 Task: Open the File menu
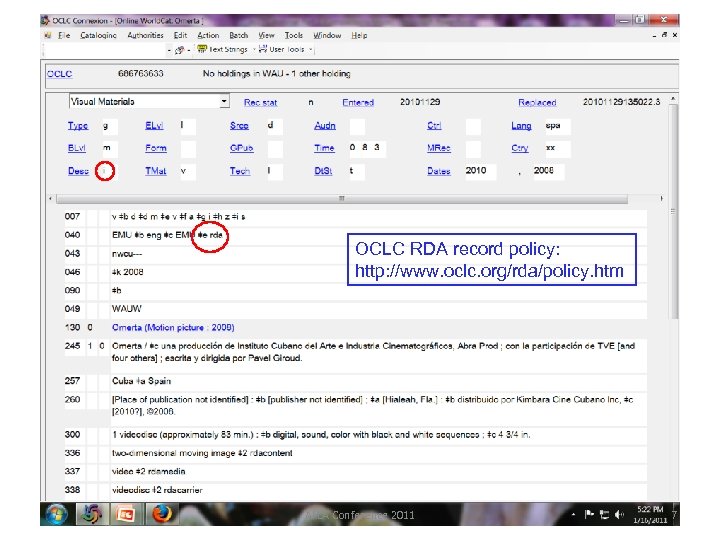point(64,35)
